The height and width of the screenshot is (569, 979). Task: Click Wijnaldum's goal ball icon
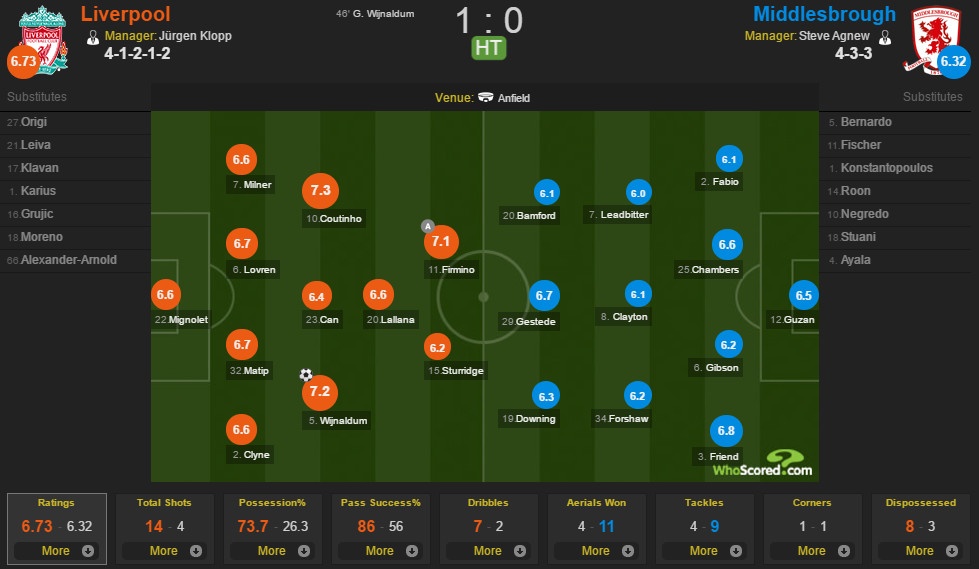[x=305, y=375]
